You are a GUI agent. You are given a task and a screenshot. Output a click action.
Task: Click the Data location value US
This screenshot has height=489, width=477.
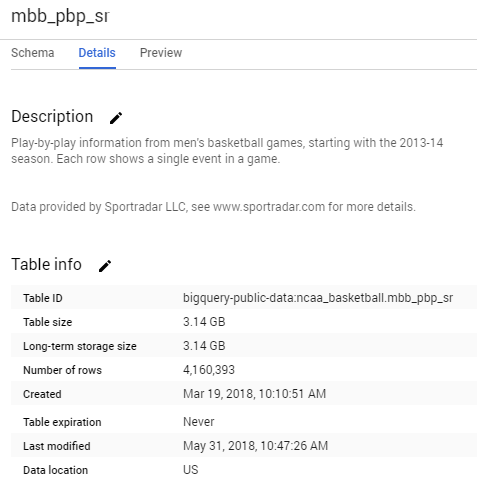coord(191,470)
